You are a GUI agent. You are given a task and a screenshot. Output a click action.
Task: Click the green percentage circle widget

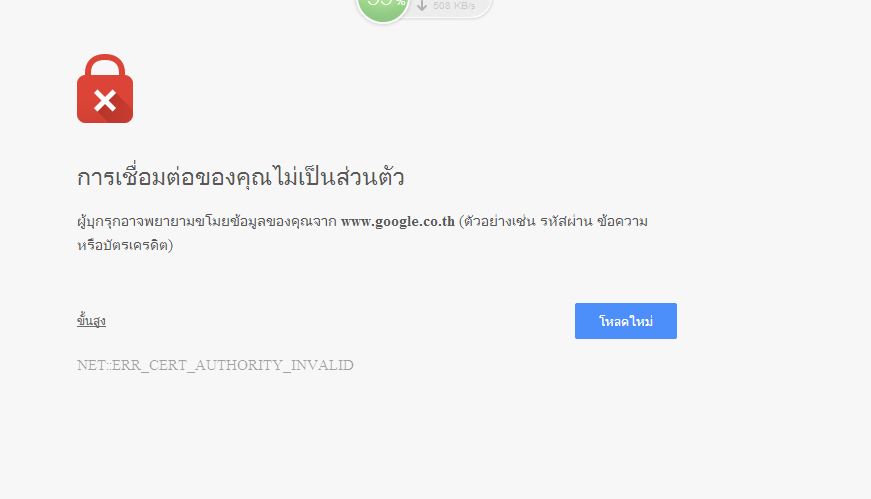pyautogui.click(x=383, y=8)
